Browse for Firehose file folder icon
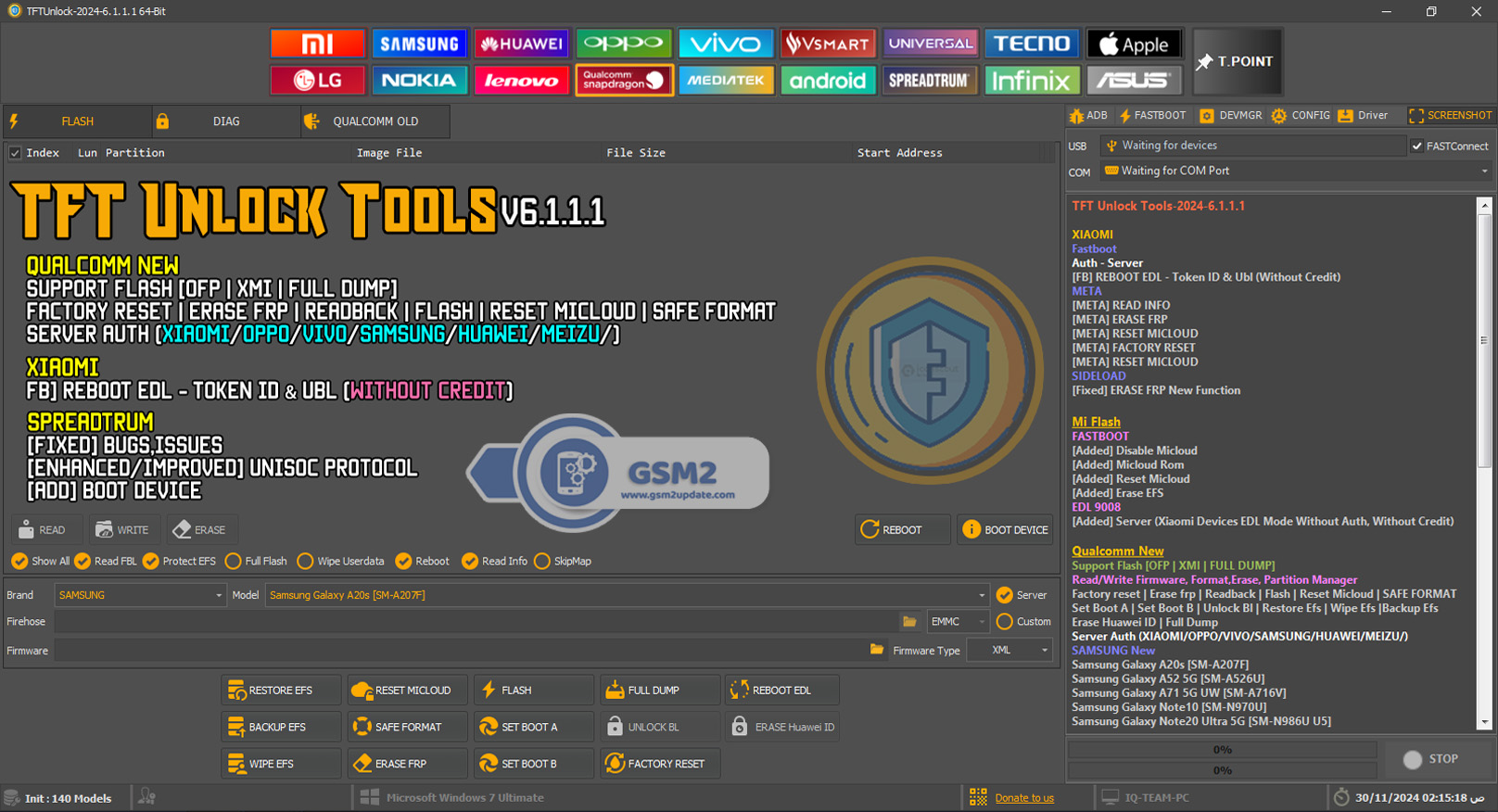 [x=909, y=622]
